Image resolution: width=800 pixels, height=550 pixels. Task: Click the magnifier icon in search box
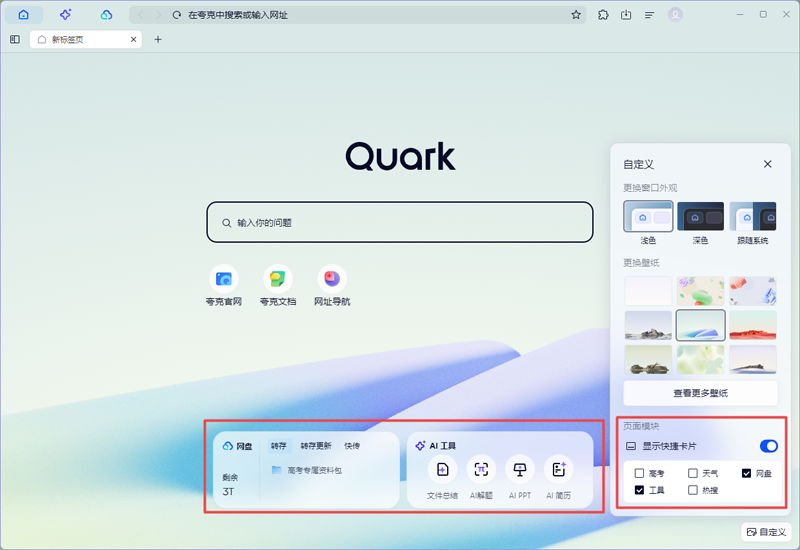click(227, 223)
